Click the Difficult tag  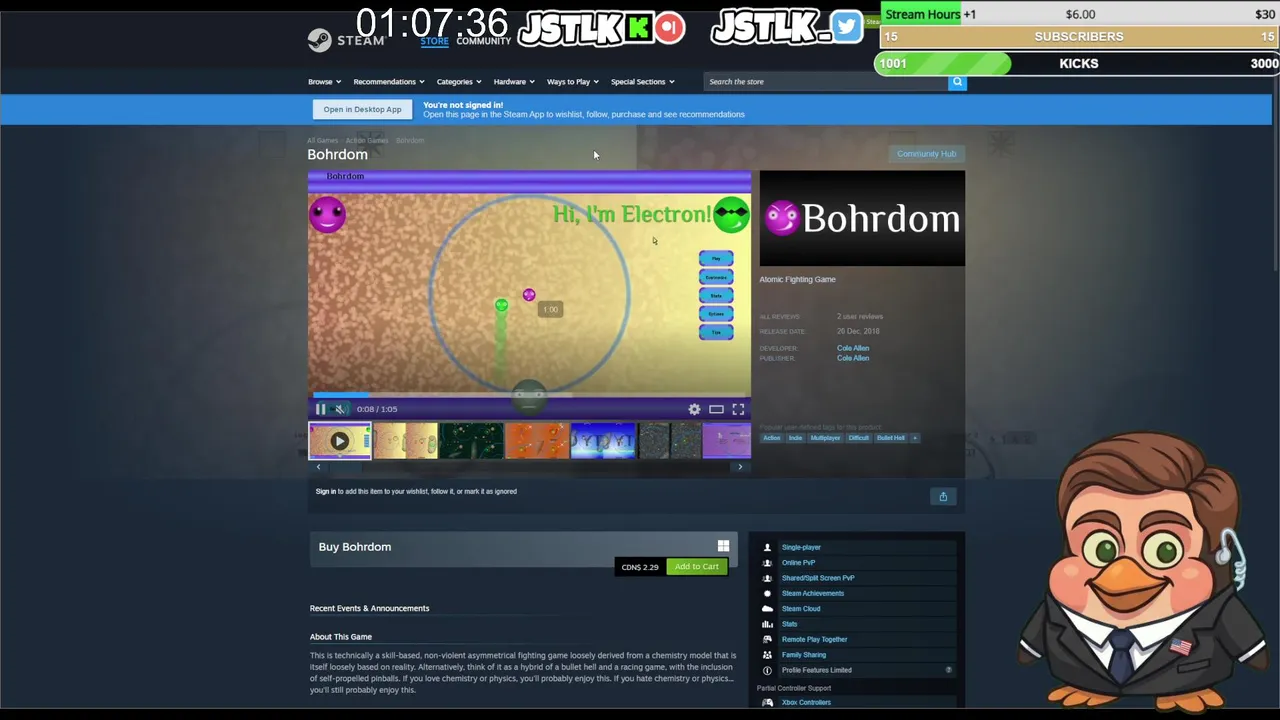pos(859,438)
